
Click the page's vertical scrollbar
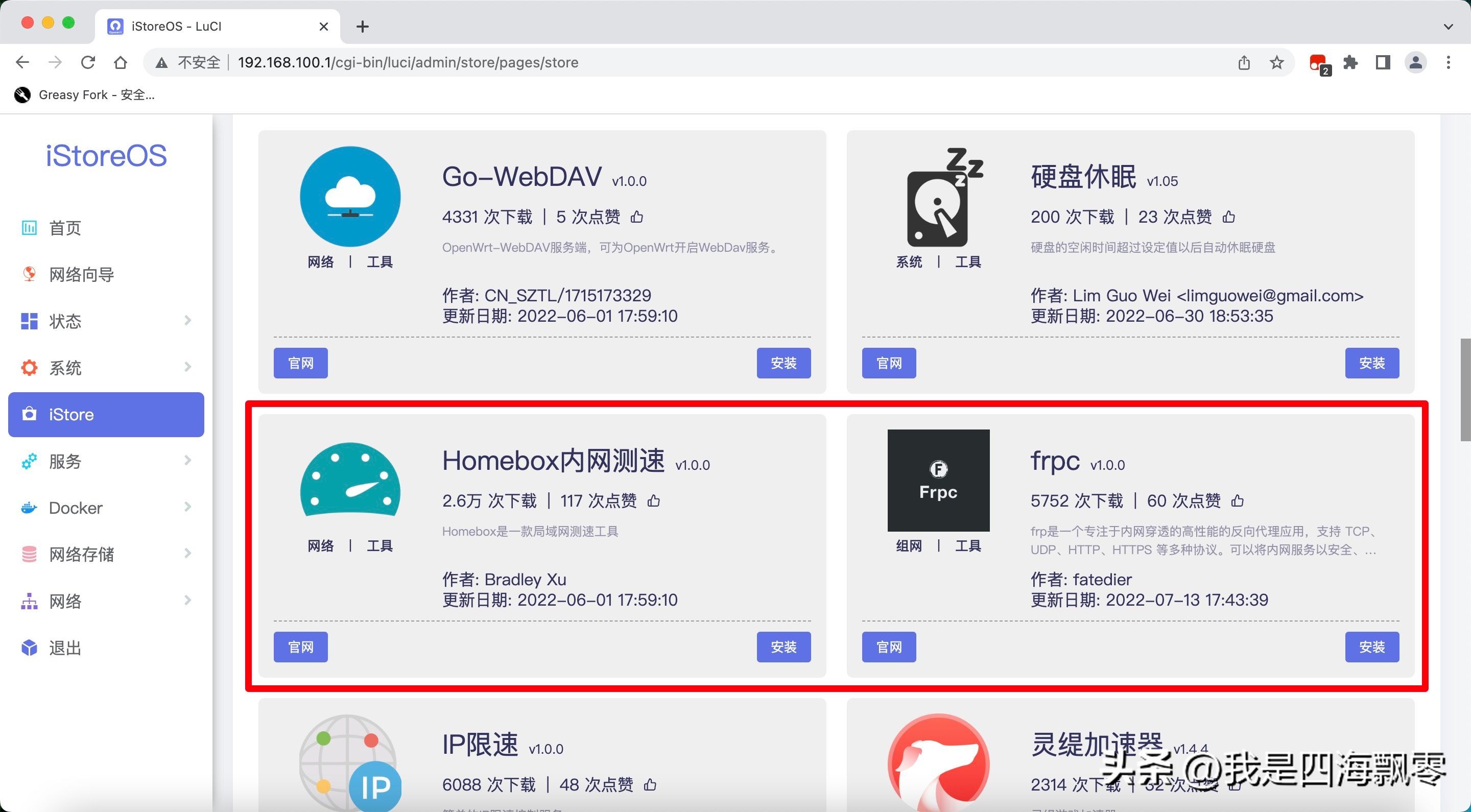point(1465,390)
